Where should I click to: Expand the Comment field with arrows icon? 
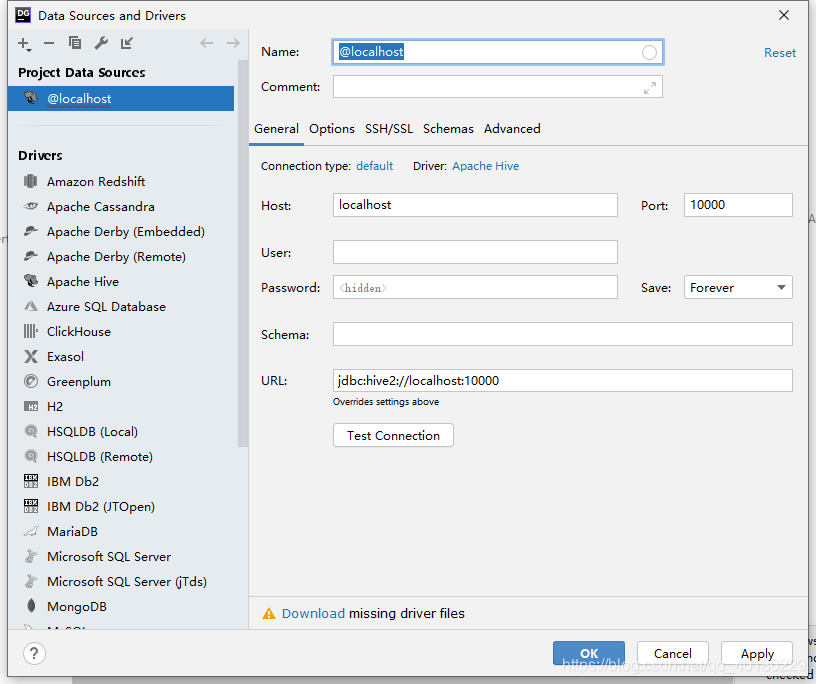tap(649, 88)
